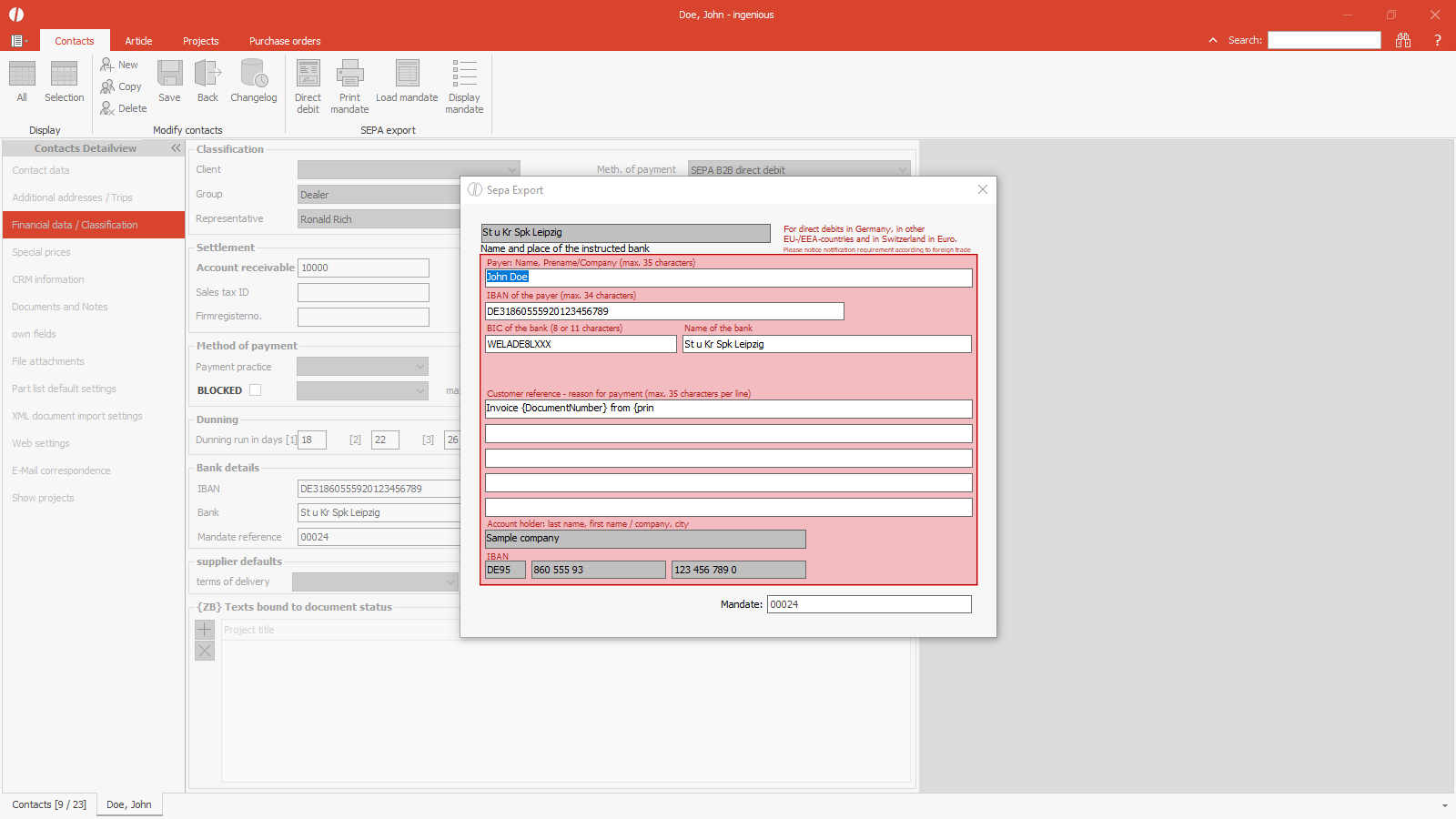
Task: Open the Meth. of payment dropdown
Action: coord(902,170)
